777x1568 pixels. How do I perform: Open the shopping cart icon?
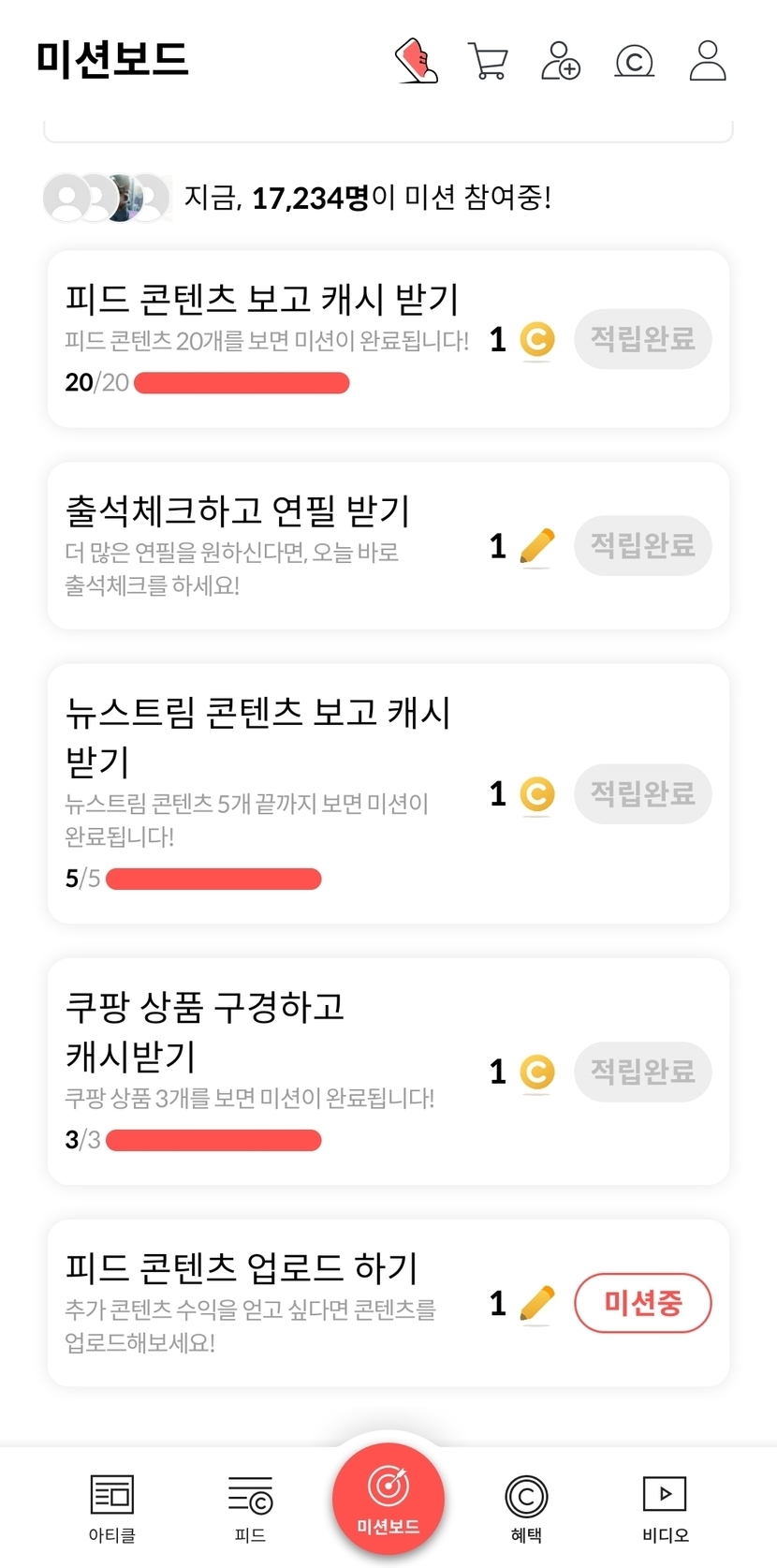click(x=488, y=62)
